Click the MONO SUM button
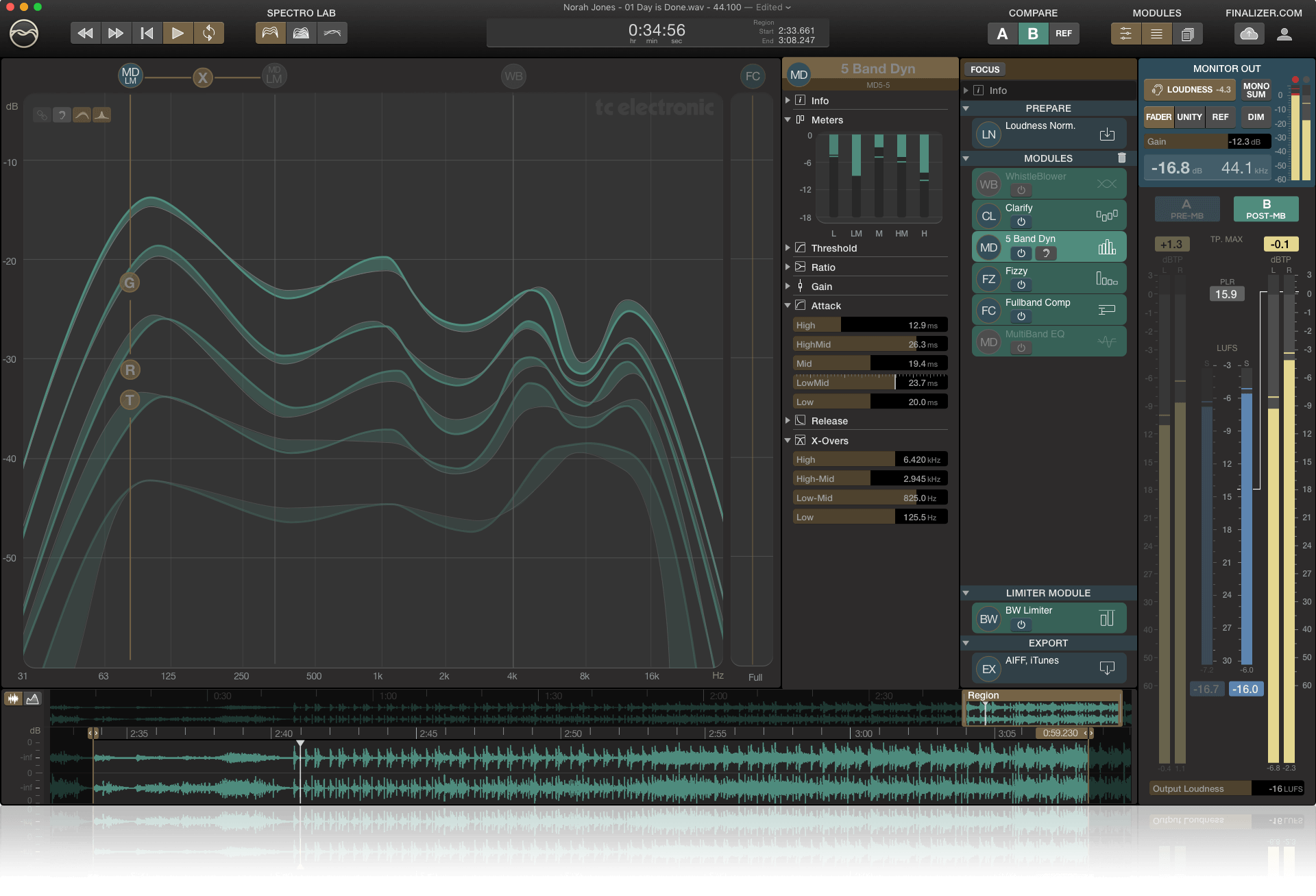Screen dimensions: 1316x896 (1256, 90)
